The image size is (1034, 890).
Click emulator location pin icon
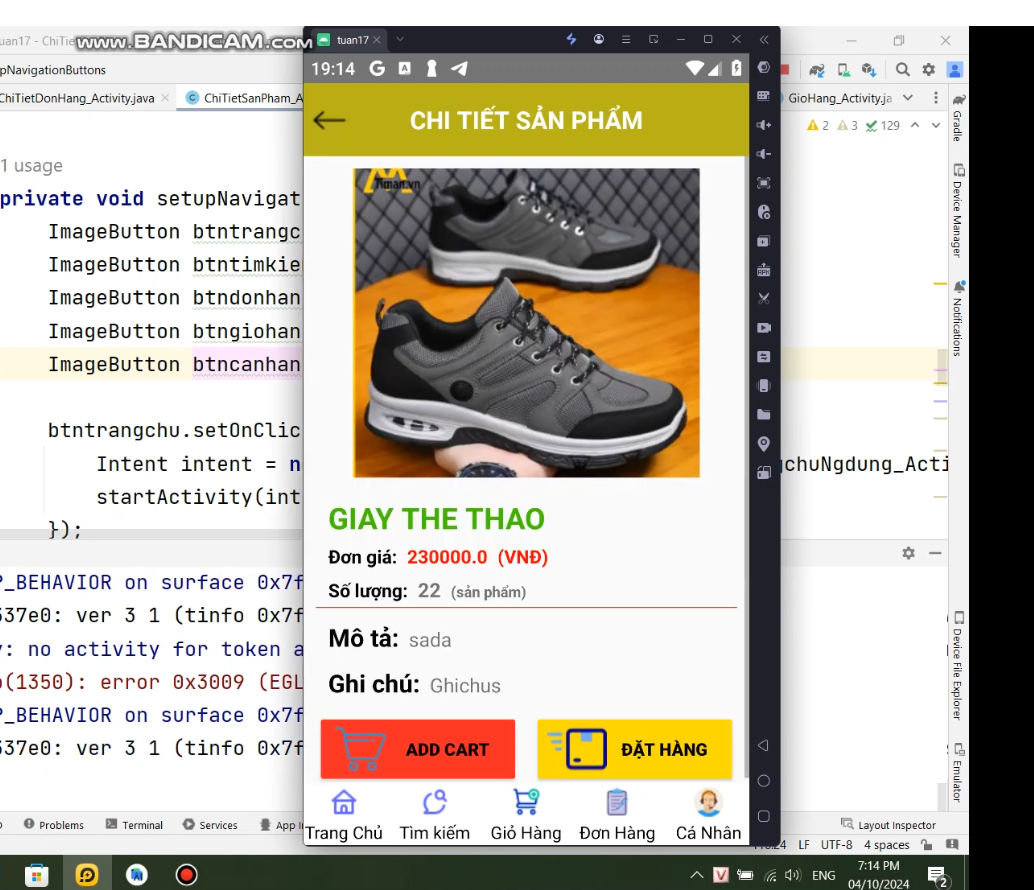(764, 444)
